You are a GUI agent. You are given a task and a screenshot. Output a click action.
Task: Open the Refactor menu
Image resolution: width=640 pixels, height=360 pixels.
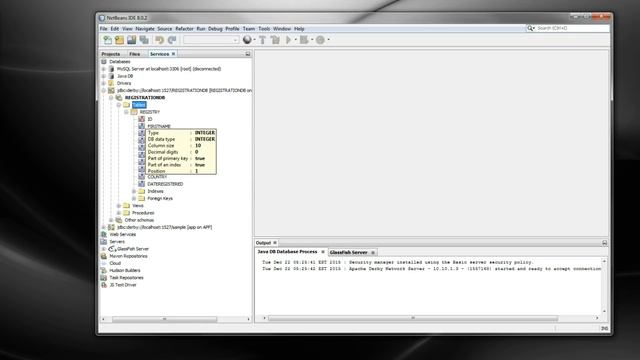coord(184,29)
